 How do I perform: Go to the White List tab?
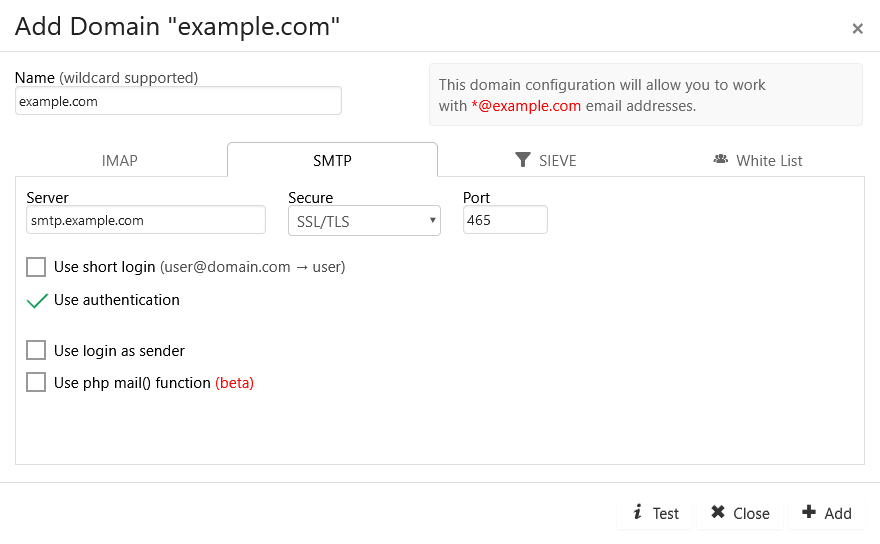click(758, 161)
